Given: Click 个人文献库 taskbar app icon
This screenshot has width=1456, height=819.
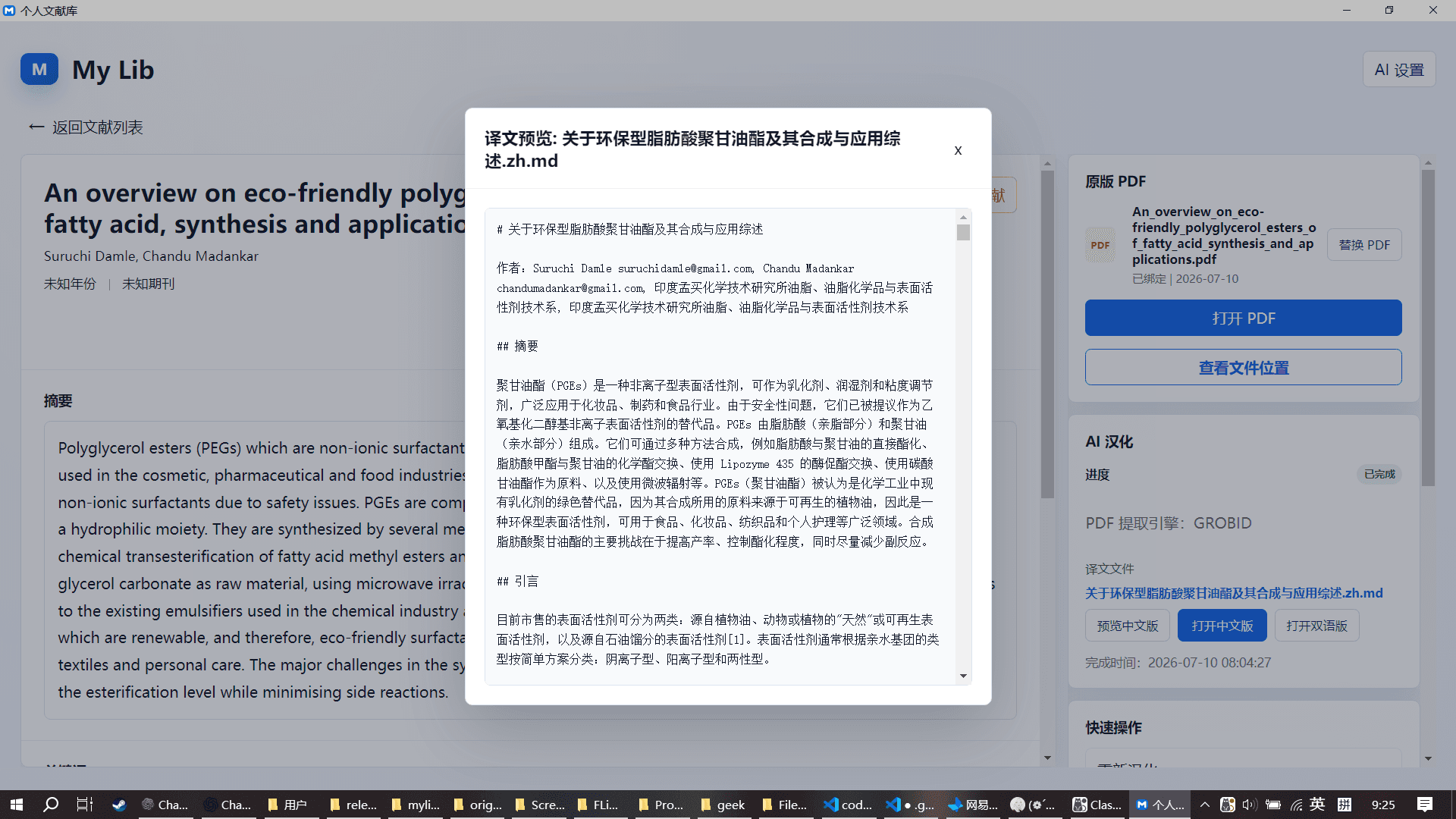Looking at the screenshot, I should click(x=1159, y=805).
